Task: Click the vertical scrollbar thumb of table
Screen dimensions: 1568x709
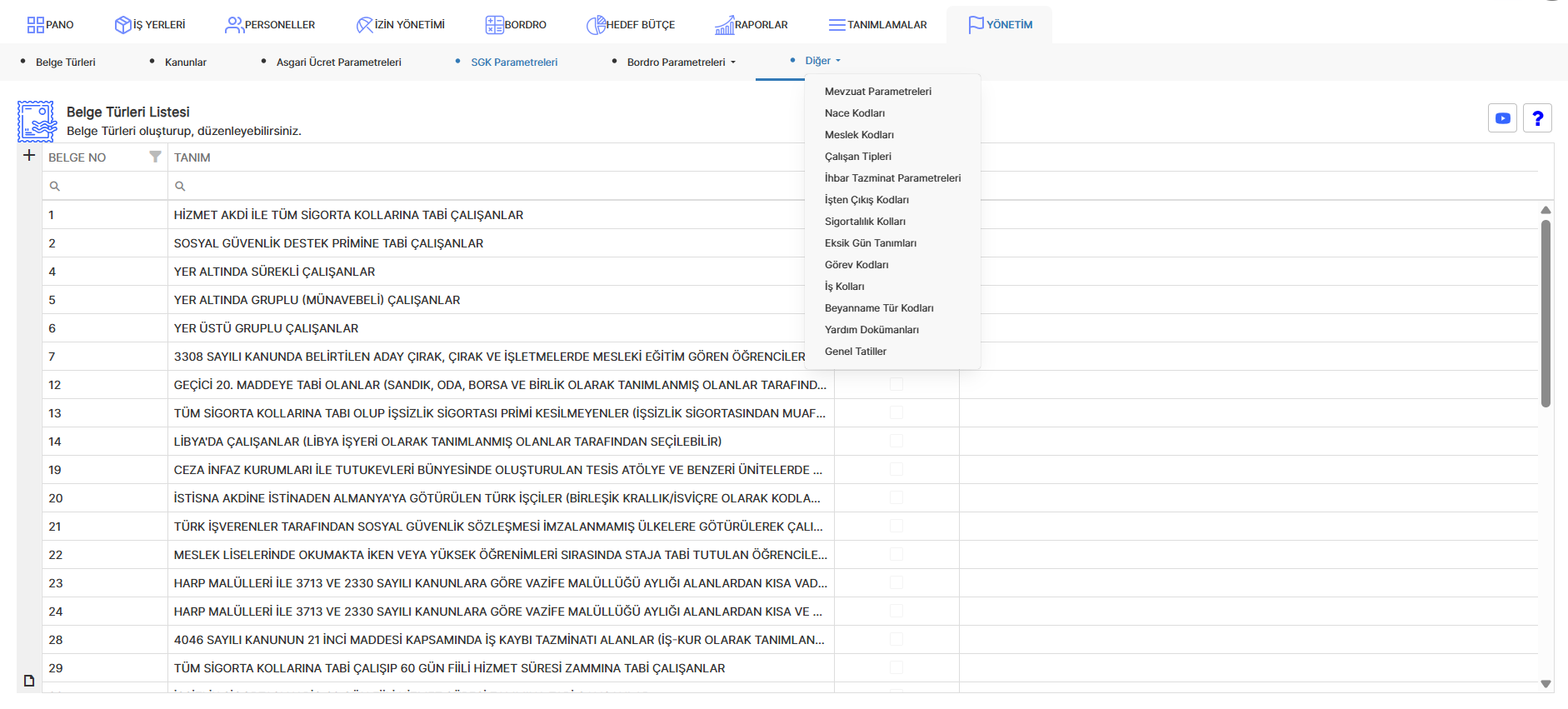Action: pyautogui.click(x=1546, y=312)
